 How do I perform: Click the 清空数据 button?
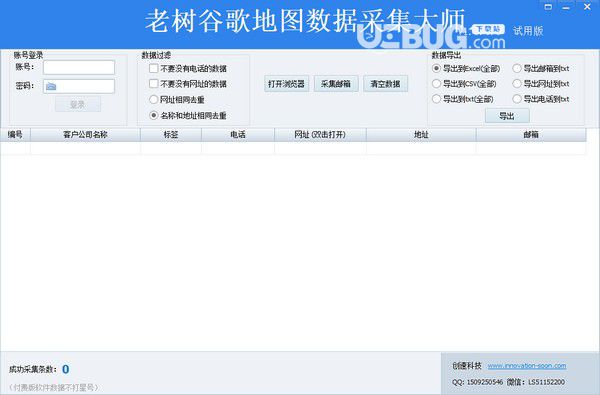(x=385, y=84)
